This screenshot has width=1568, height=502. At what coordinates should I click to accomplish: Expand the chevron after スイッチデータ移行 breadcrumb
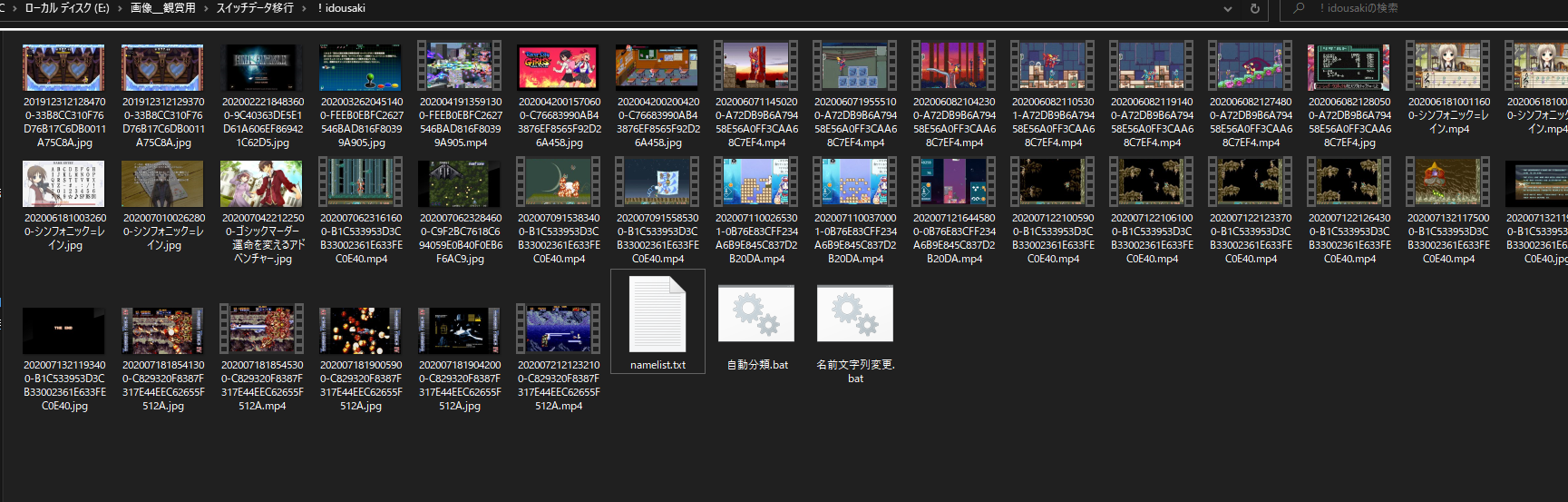(x=304, y=8)
